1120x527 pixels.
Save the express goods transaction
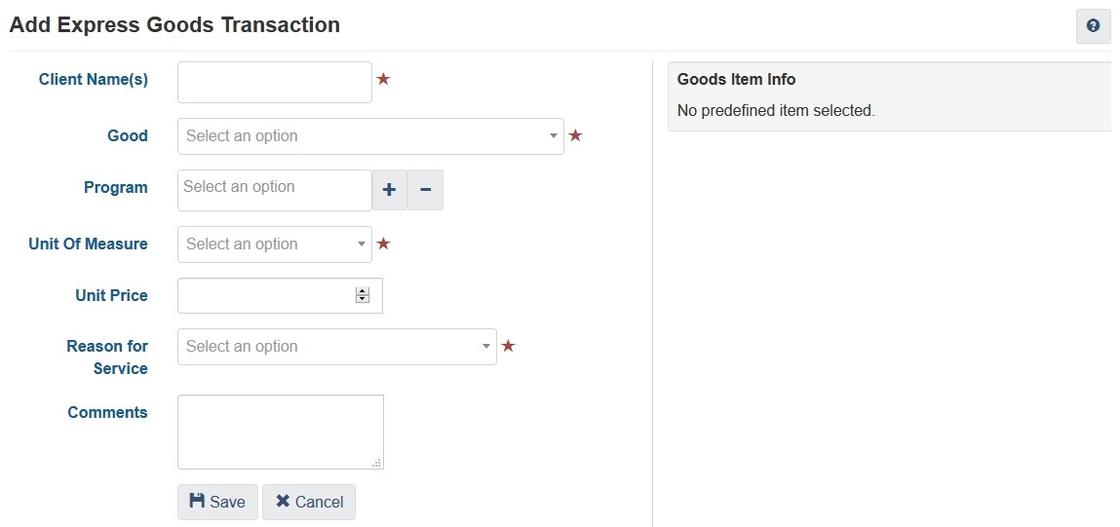218,502
